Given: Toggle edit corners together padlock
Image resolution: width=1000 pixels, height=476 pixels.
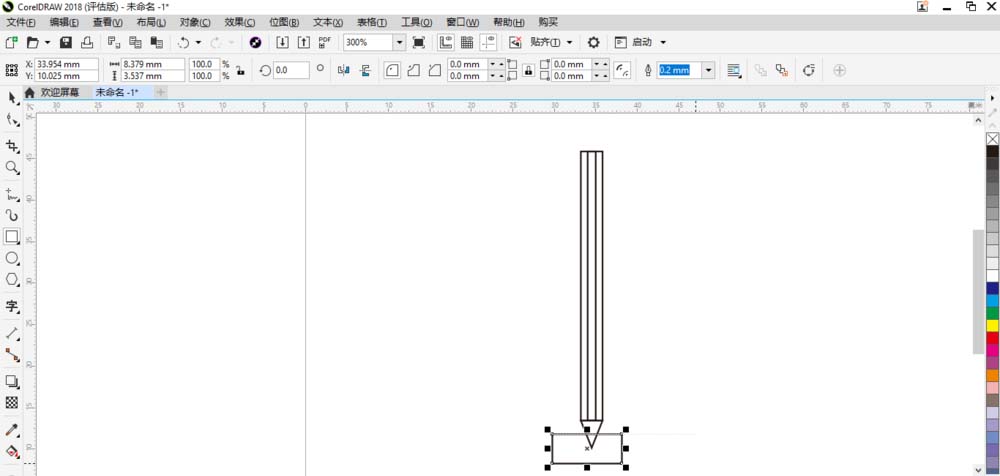Looking at the screenshot, I should [x=529, y=70].
